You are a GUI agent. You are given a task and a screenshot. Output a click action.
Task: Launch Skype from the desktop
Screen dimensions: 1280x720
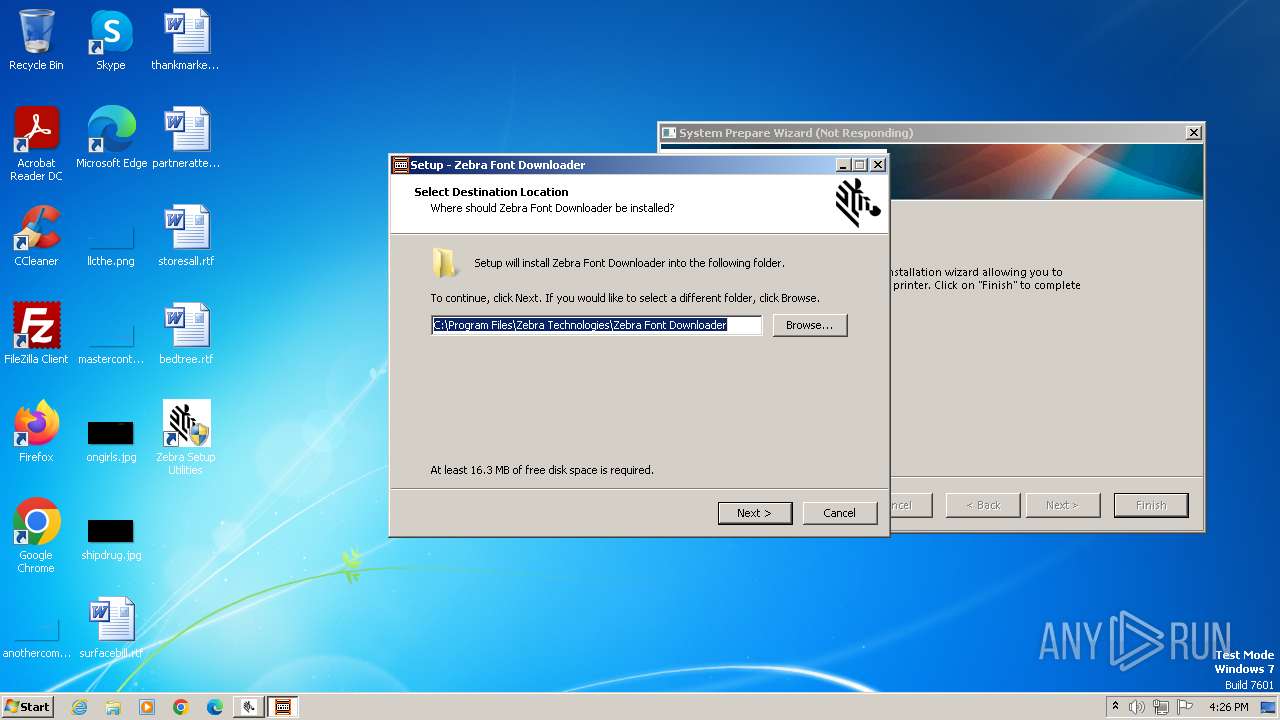(111, 40)
